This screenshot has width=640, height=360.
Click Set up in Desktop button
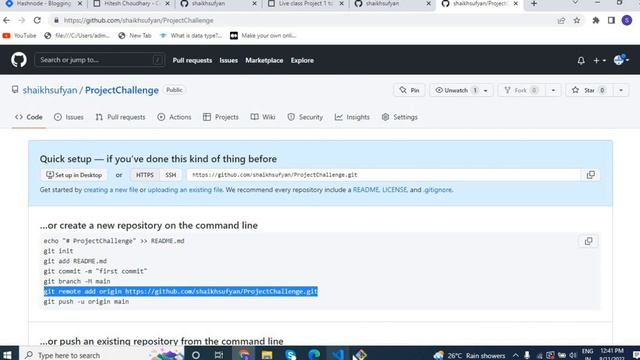(x=74, y=175)
